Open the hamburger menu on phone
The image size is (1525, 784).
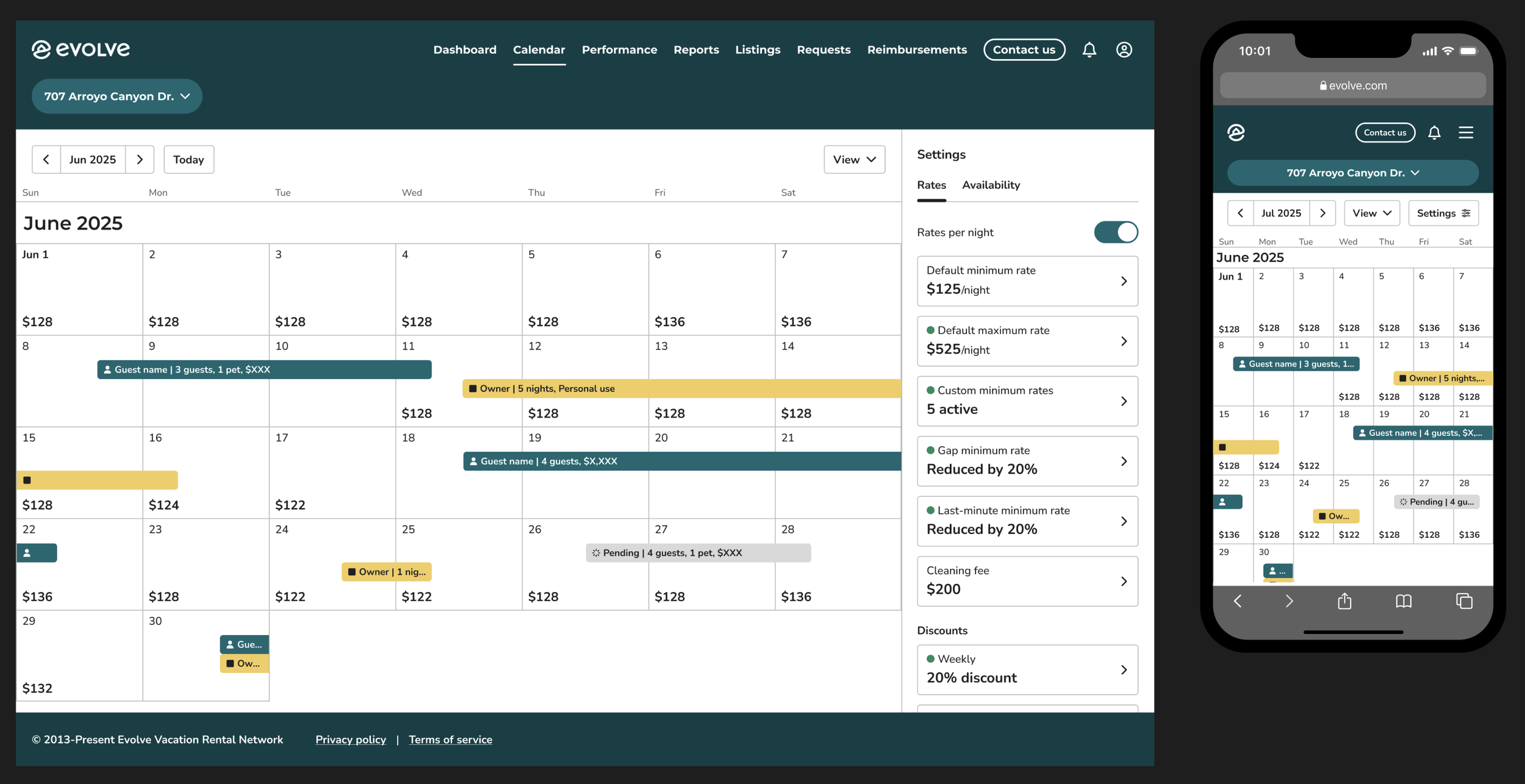[x=1466, y=132]
